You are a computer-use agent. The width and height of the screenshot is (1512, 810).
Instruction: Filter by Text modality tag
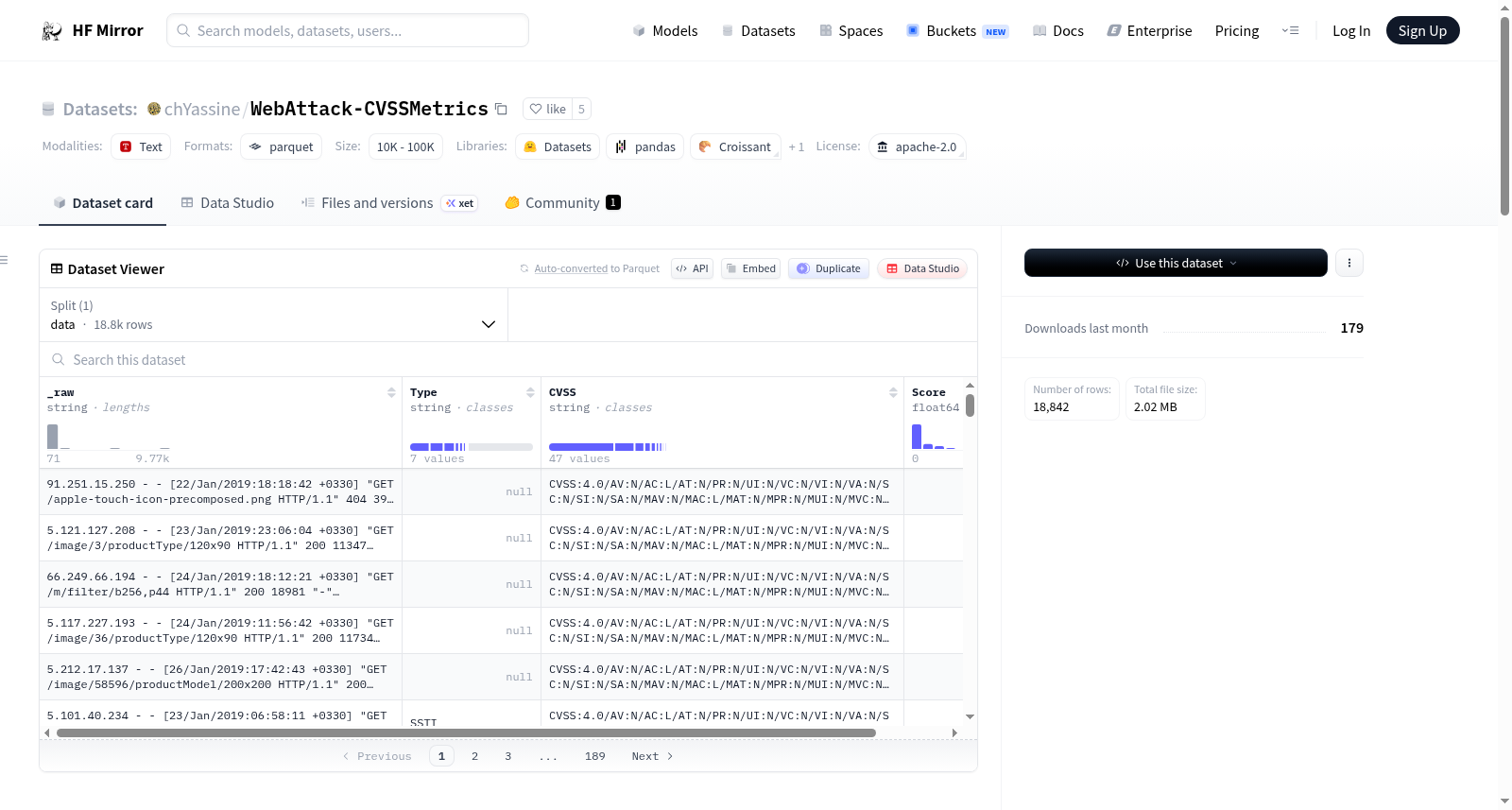(141, 146)
